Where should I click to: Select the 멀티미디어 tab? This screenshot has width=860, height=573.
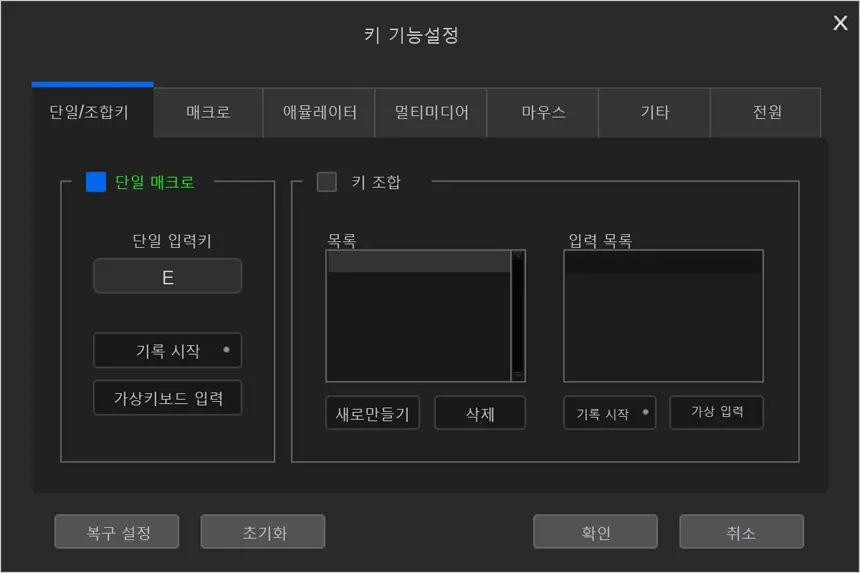(x=431, y=112)
